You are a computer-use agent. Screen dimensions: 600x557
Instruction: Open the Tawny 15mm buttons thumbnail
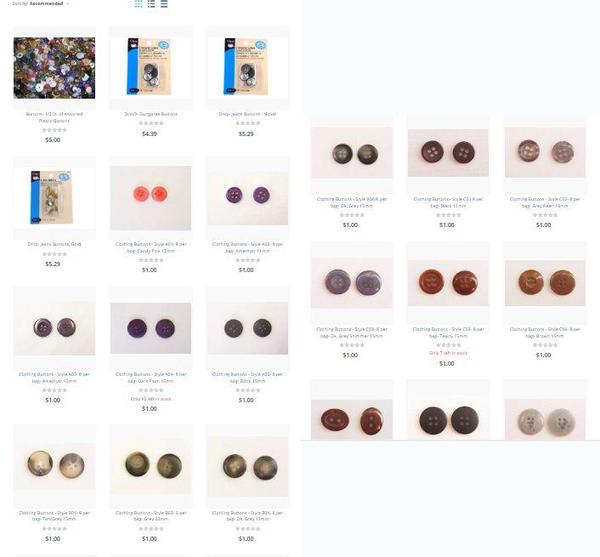tap(448, 283)
